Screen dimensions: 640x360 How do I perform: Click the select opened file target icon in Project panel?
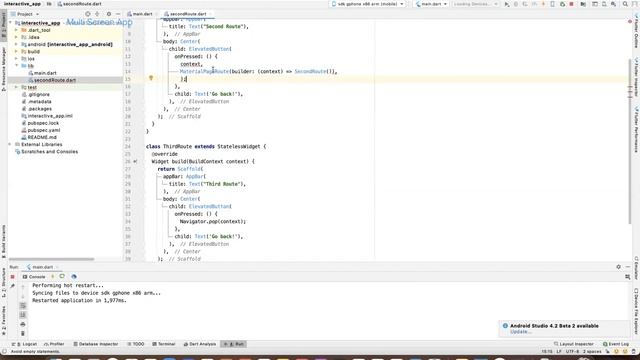(x=87, y=14)
